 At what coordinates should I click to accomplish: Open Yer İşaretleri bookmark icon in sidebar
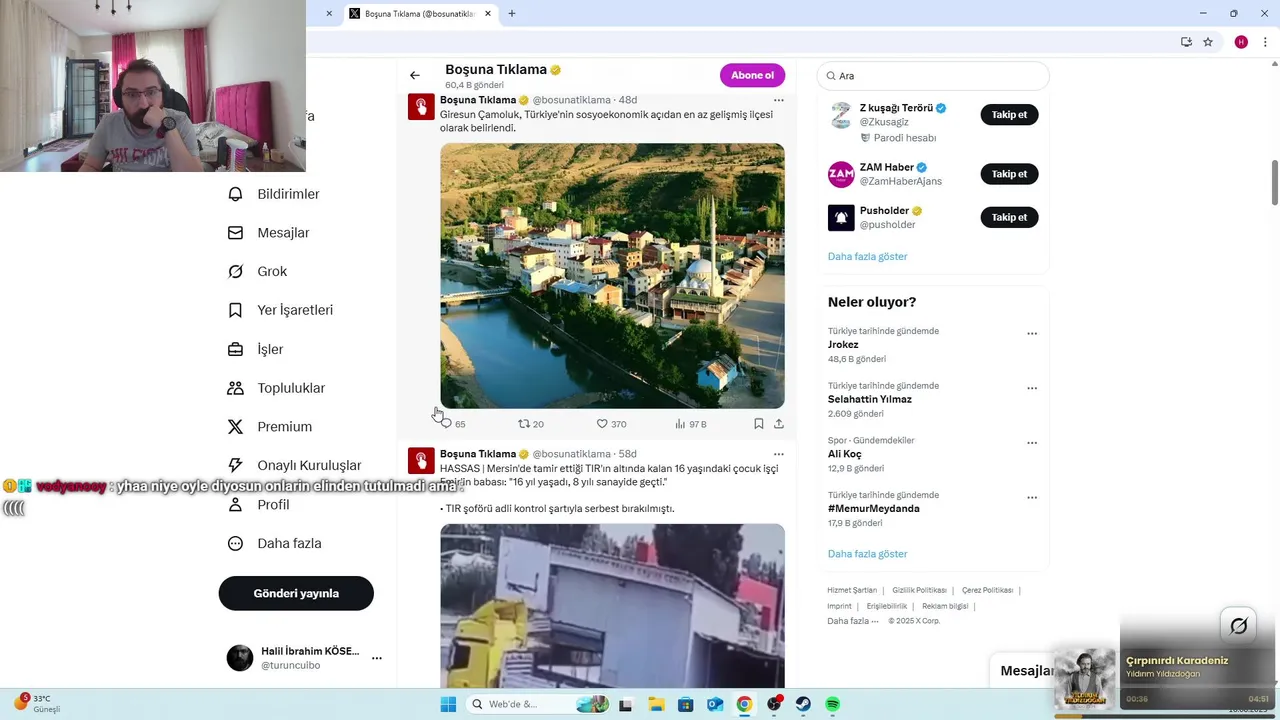coord(235,310)
